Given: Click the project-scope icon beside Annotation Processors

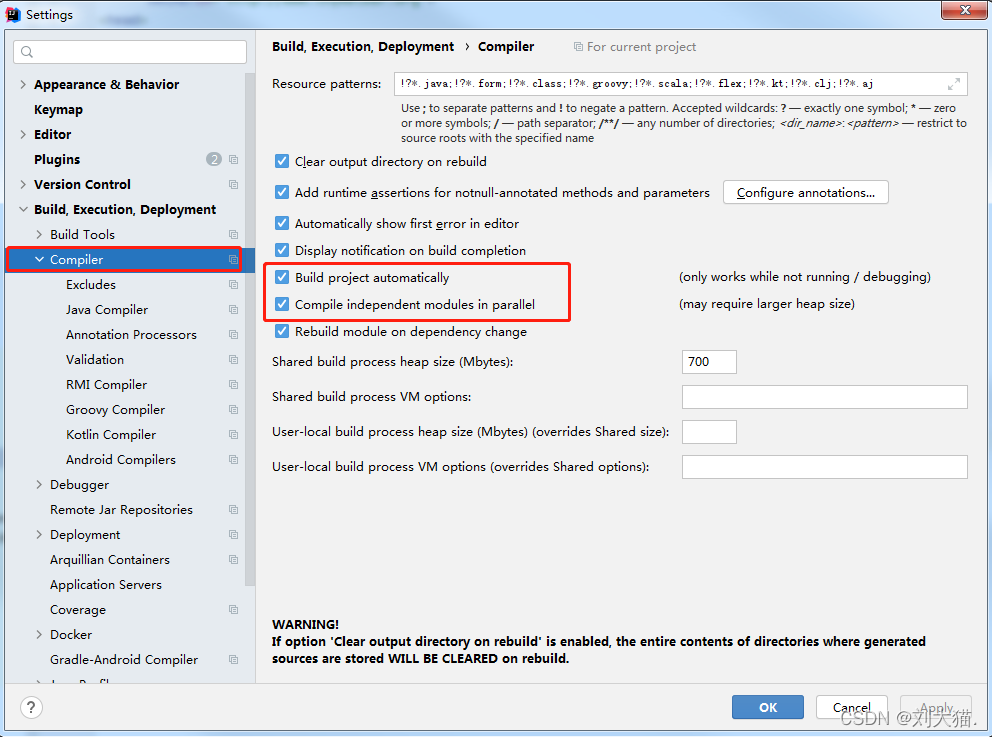Looking at the screenshot, I should (233, 335).
